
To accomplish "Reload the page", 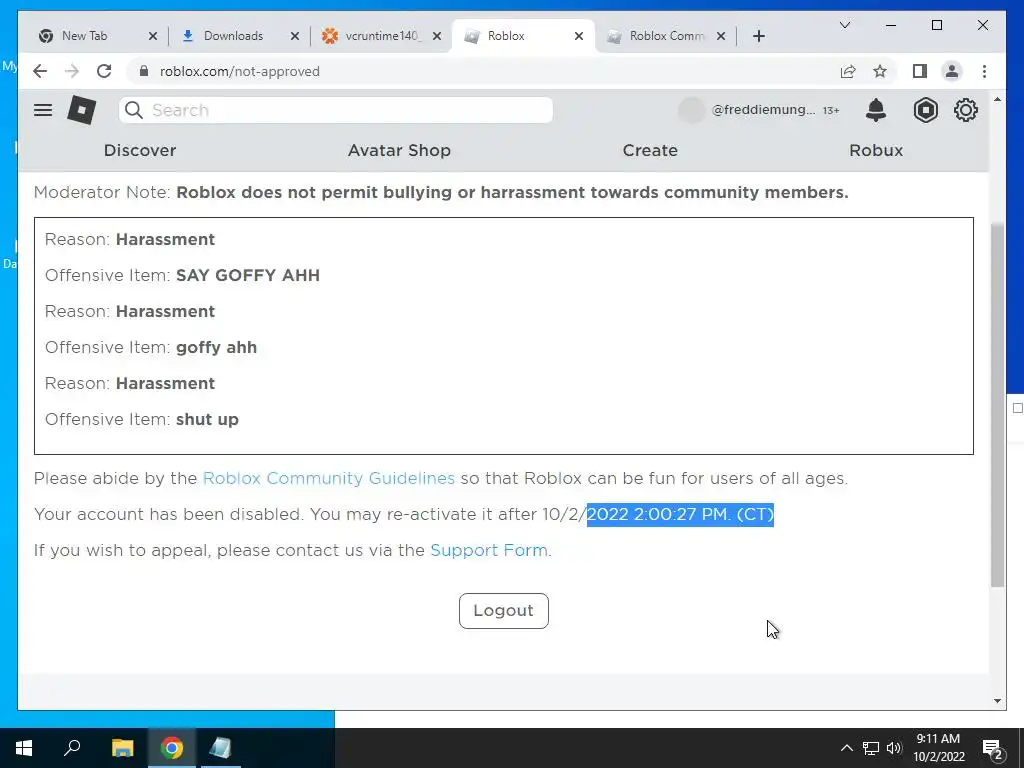I will click(x=104, y=71).
